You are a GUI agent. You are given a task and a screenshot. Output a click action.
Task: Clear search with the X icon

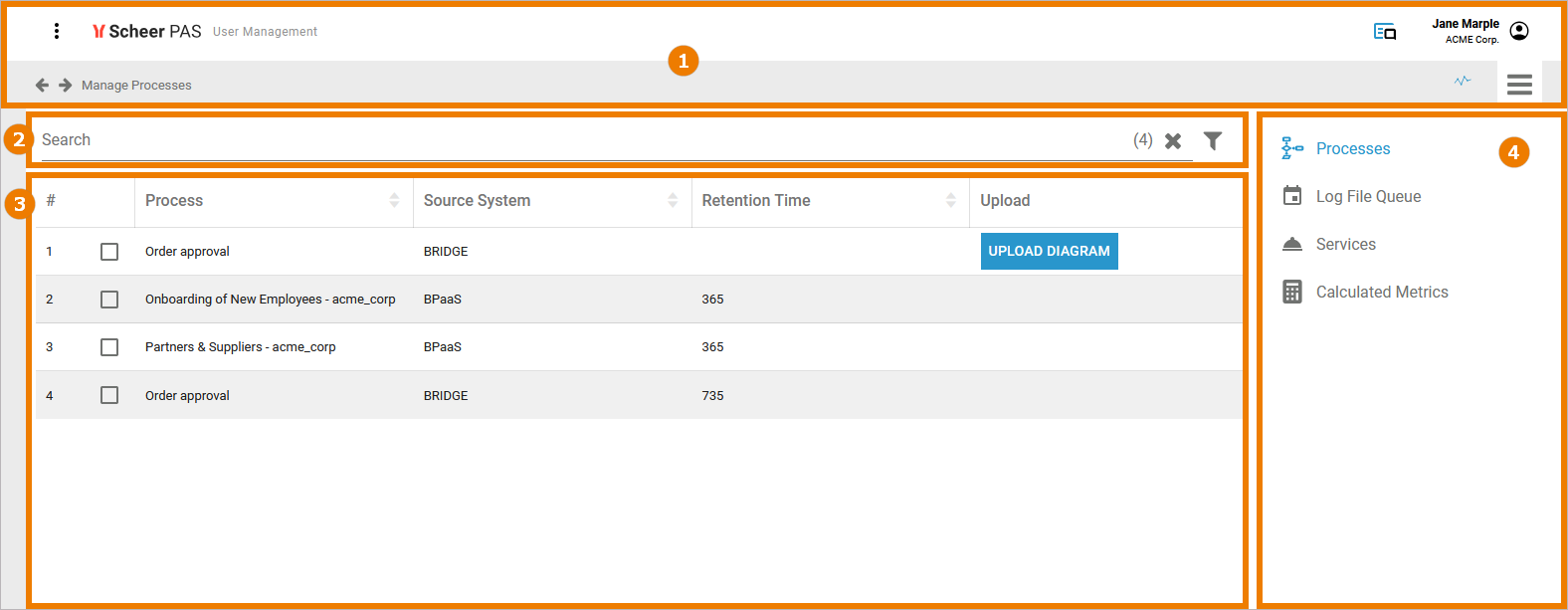click(1173, 141)
